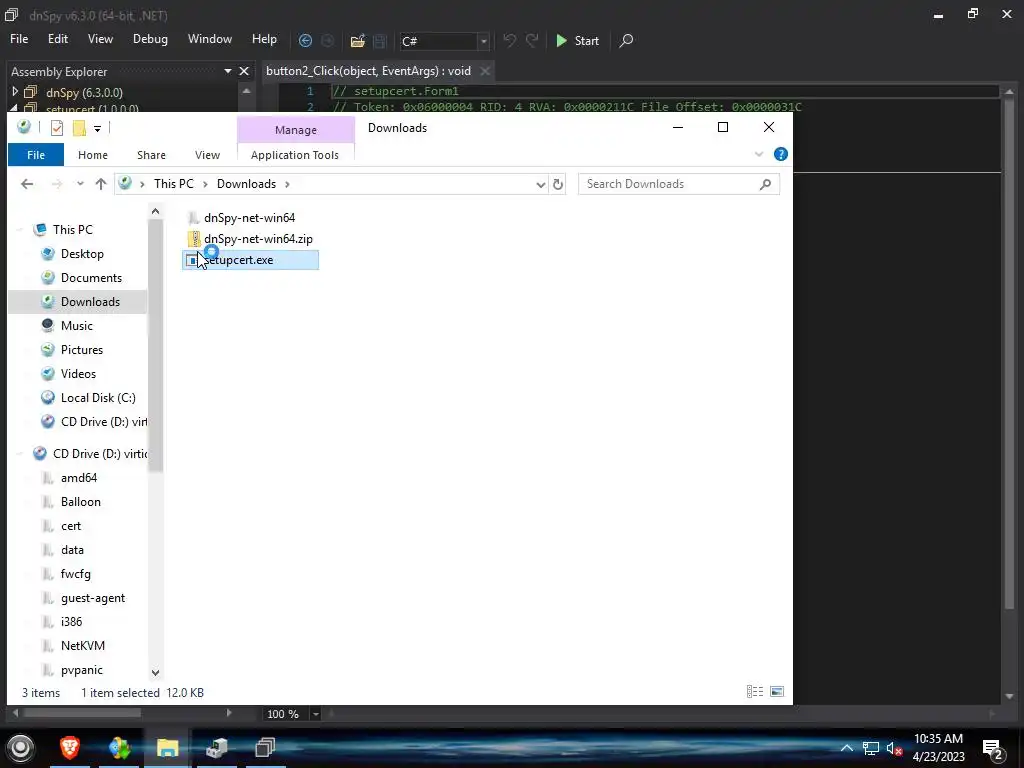Open dnSpy File menu
Image resolution: width=1024 pixels, height=768 pixels.
point(19,39)
